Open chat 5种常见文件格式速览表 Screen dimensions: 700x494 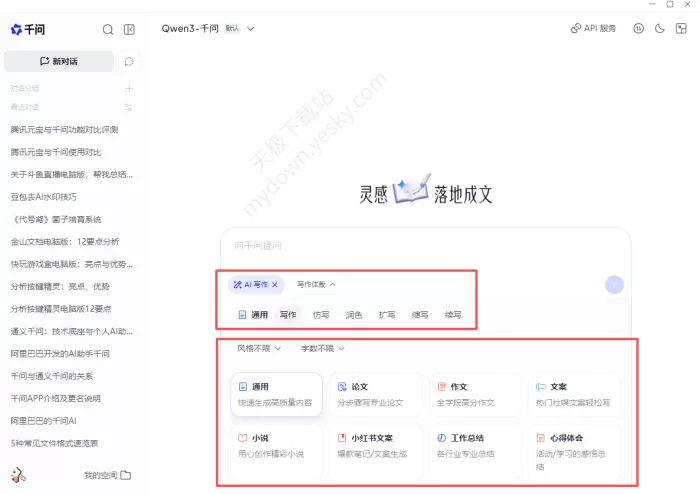click(54, 443)
